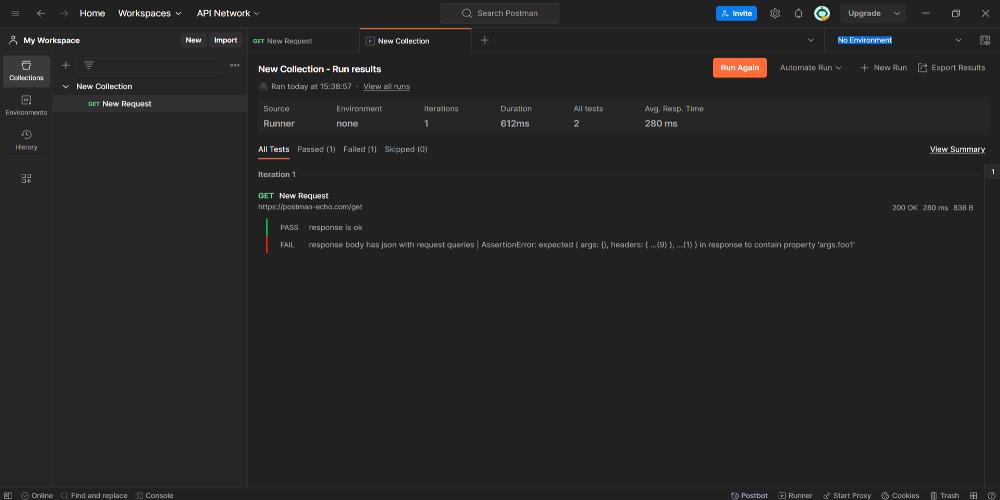Create new collection with plus icon
The image size is (1000, 500).
(65, 65)
